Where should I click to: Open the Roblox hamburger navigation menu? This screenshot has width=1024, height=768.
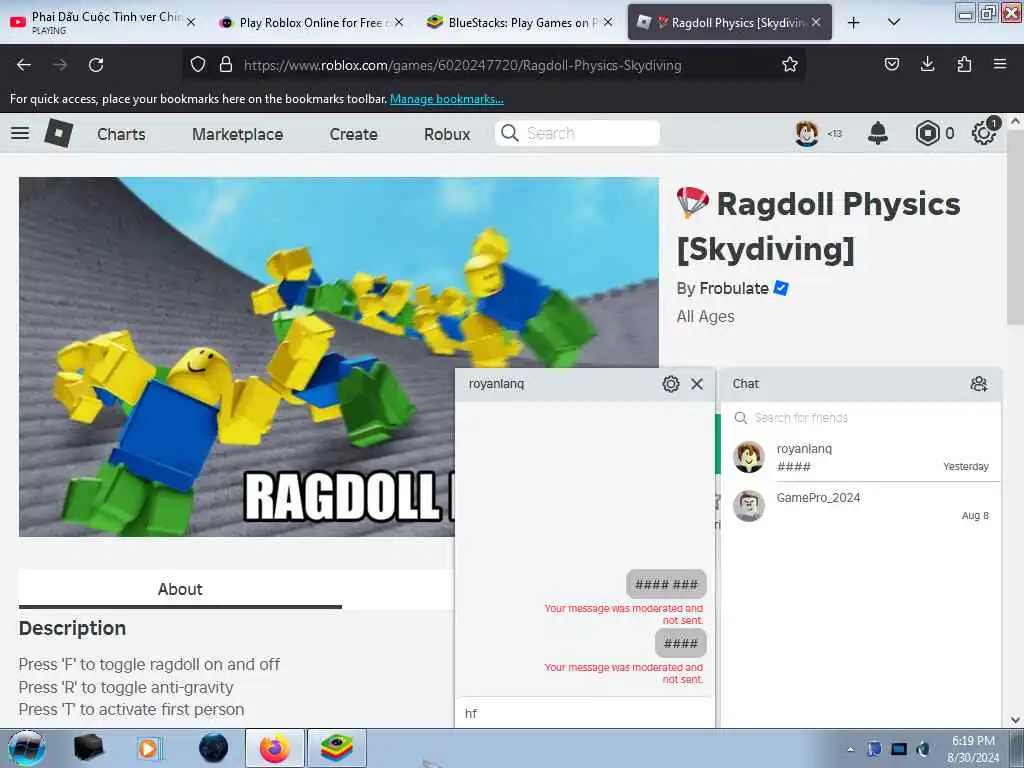click(20, 133)
